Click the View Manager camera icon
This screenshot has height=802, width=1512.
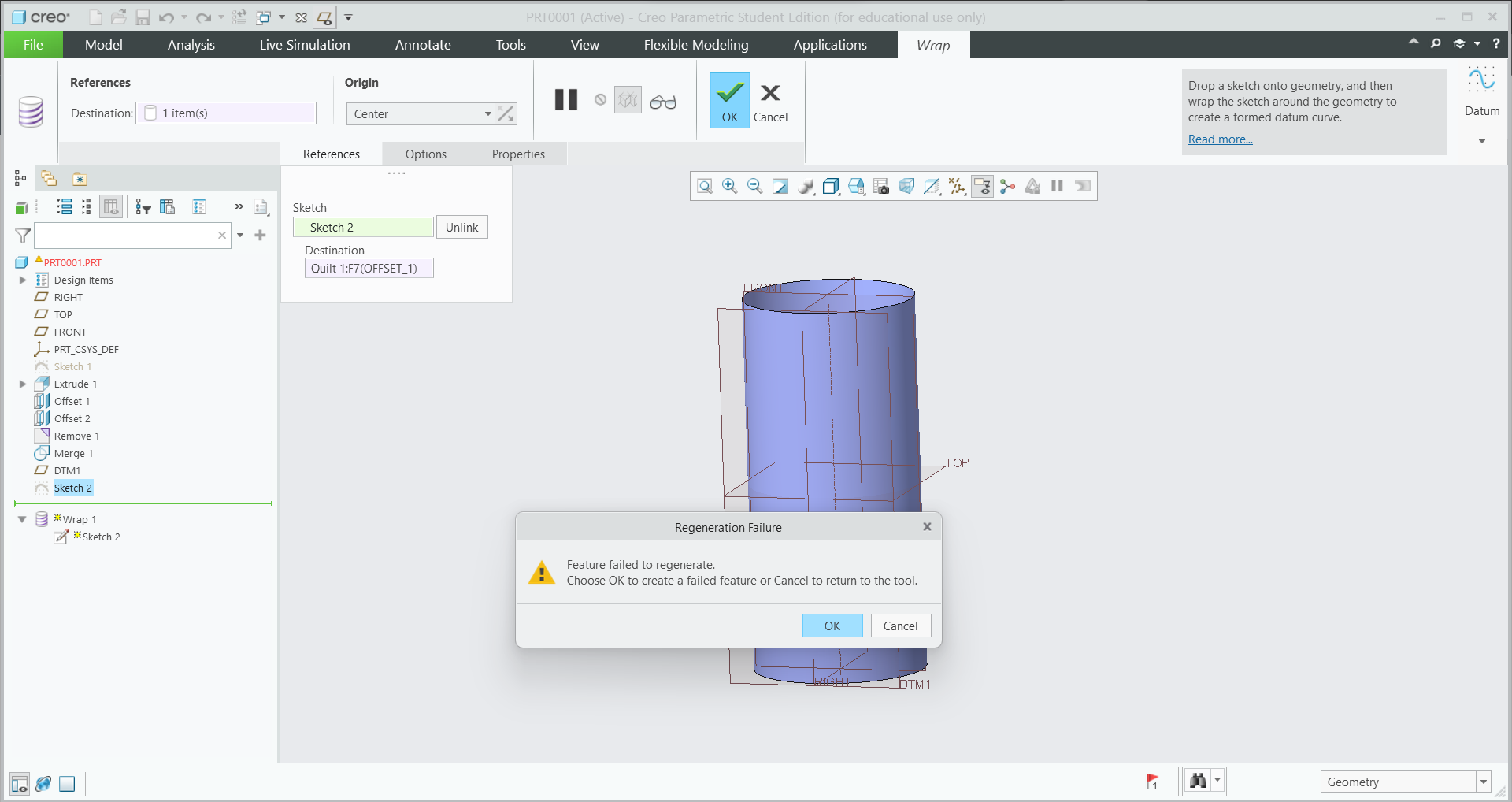click(x=880, y=186)
